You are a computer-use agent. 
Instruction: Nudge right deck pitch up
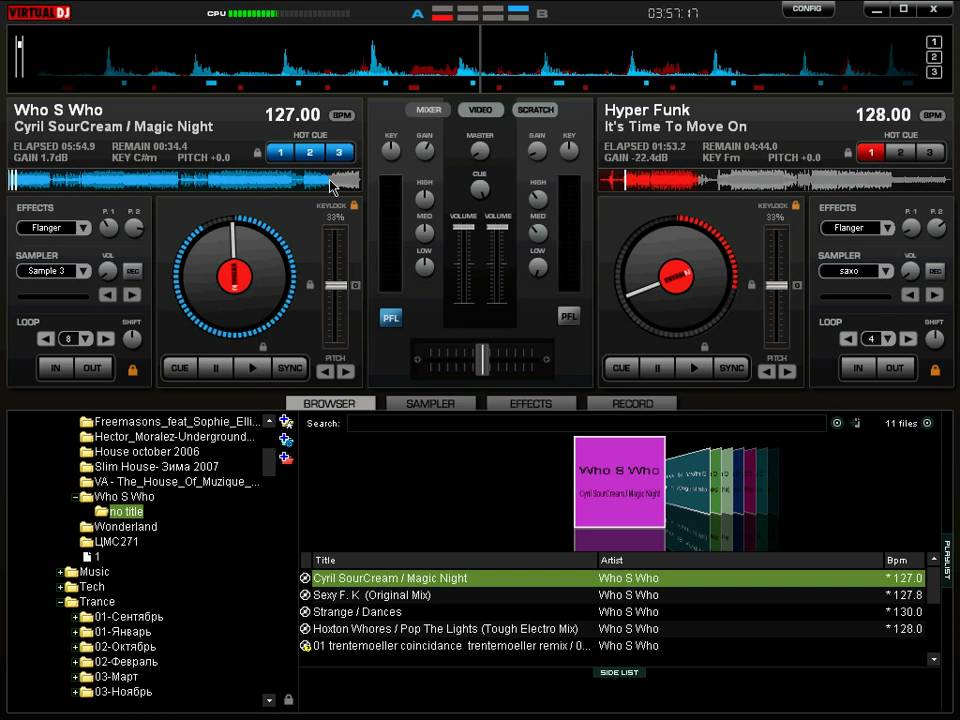click(x=787, y=372)
